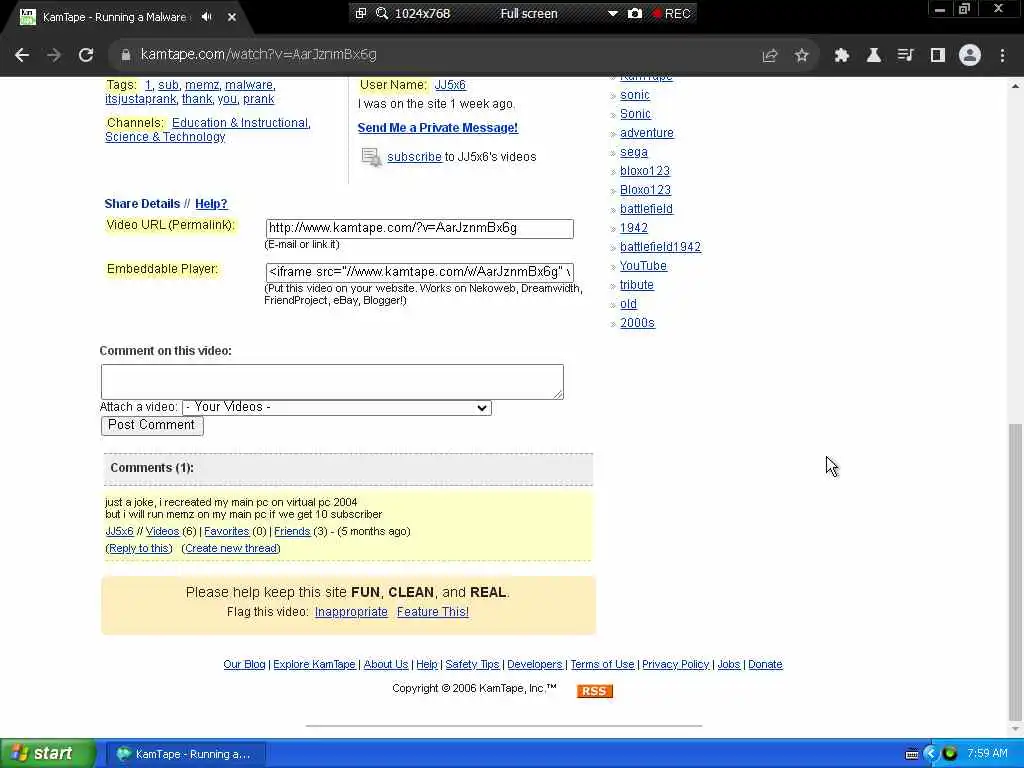
Task: Open Chrome Labs flask icon
Action: tap(873, 56)
